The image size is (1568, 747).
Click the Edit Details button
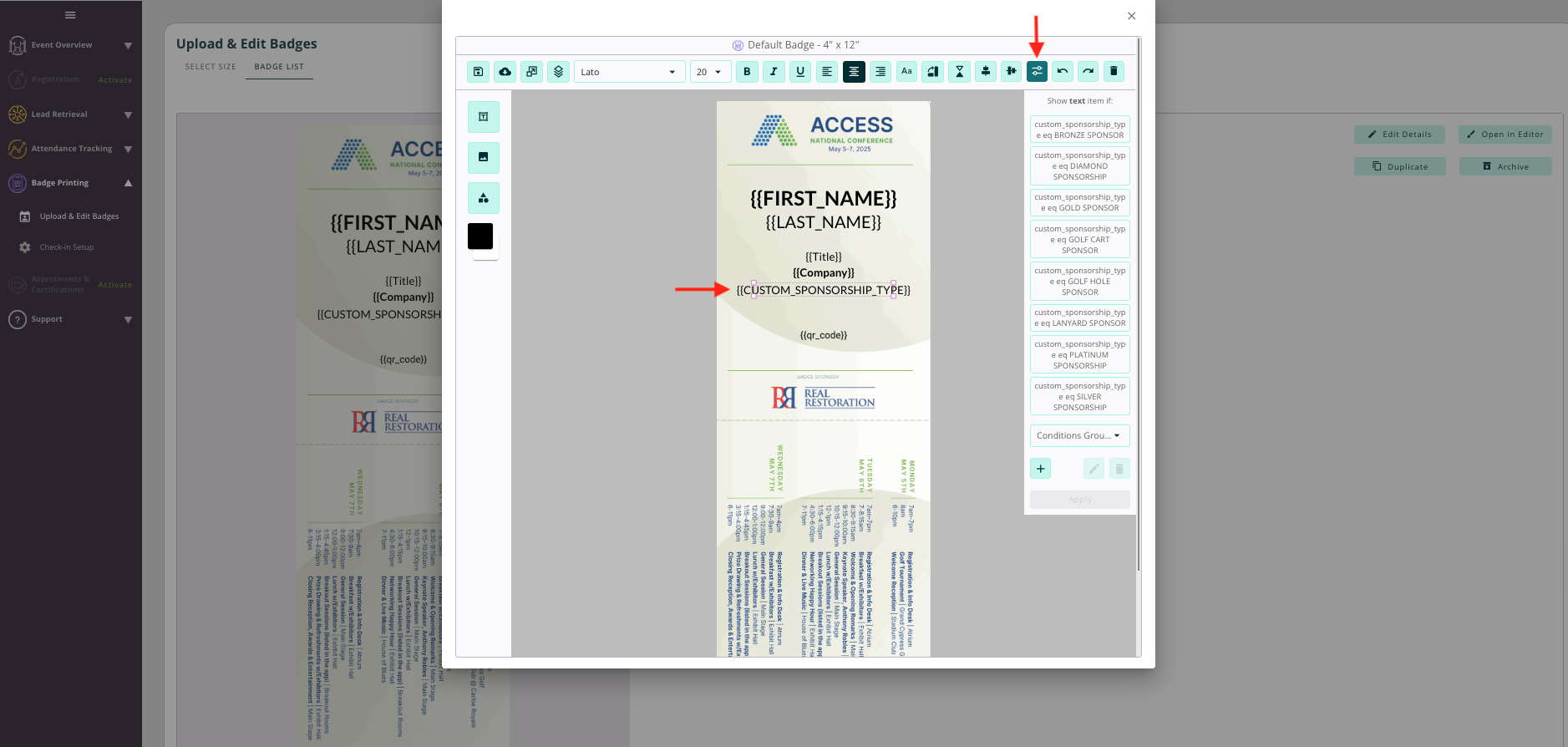(1398, 134)
